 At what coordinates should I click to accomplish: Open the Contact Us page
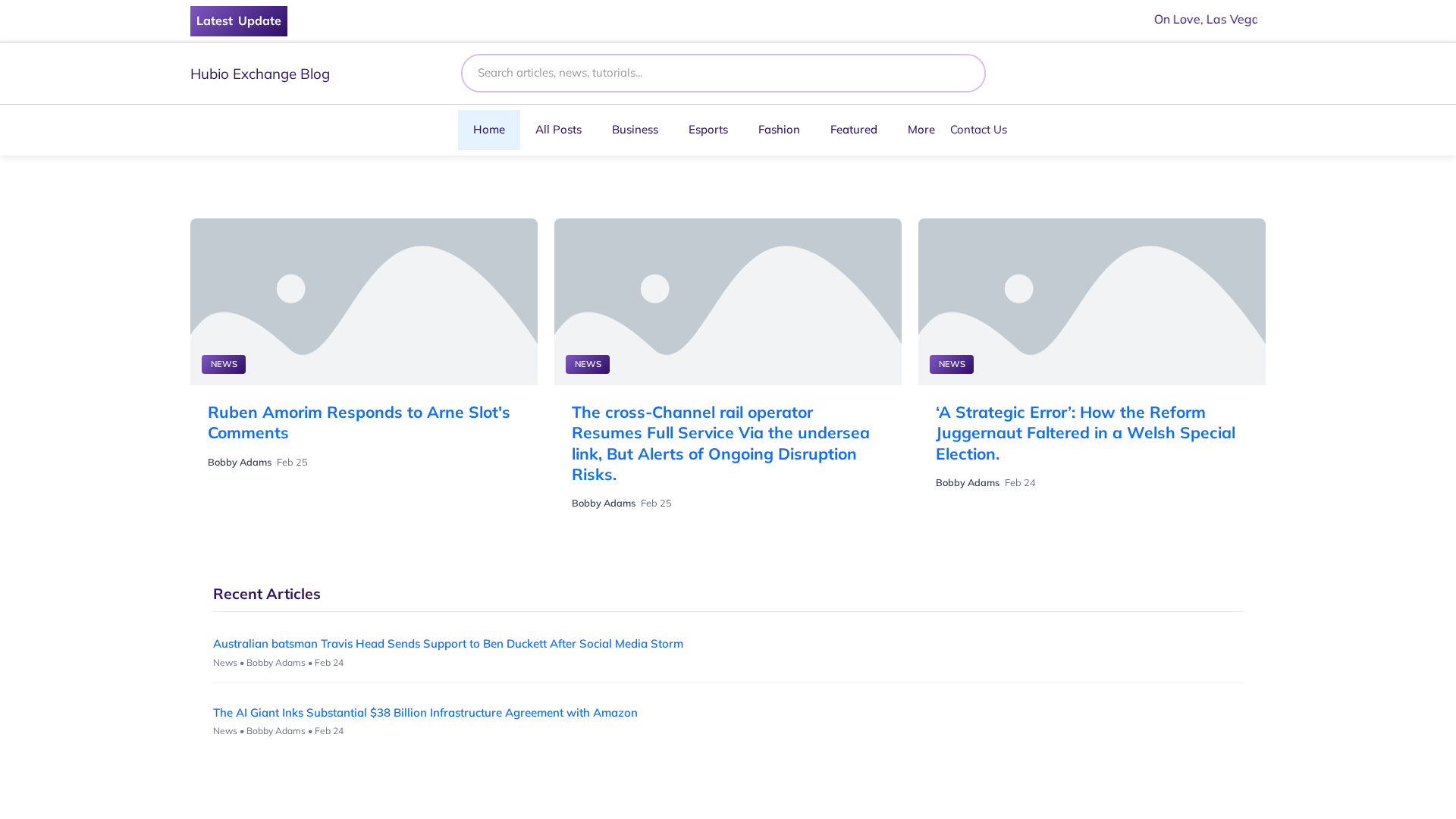978,129
